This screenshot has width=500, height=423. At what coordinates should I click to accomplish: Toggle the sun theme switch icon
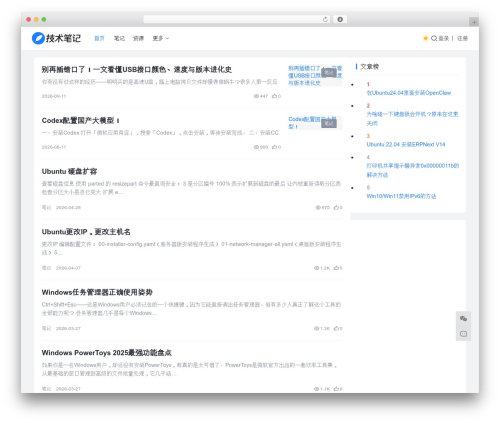click(425, 38)
